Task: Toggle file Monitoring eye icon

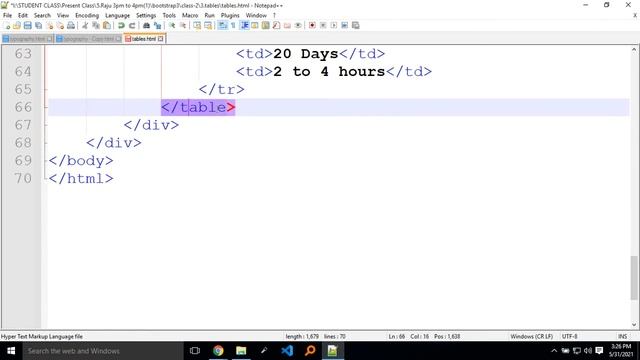Action: coord(298,25)
